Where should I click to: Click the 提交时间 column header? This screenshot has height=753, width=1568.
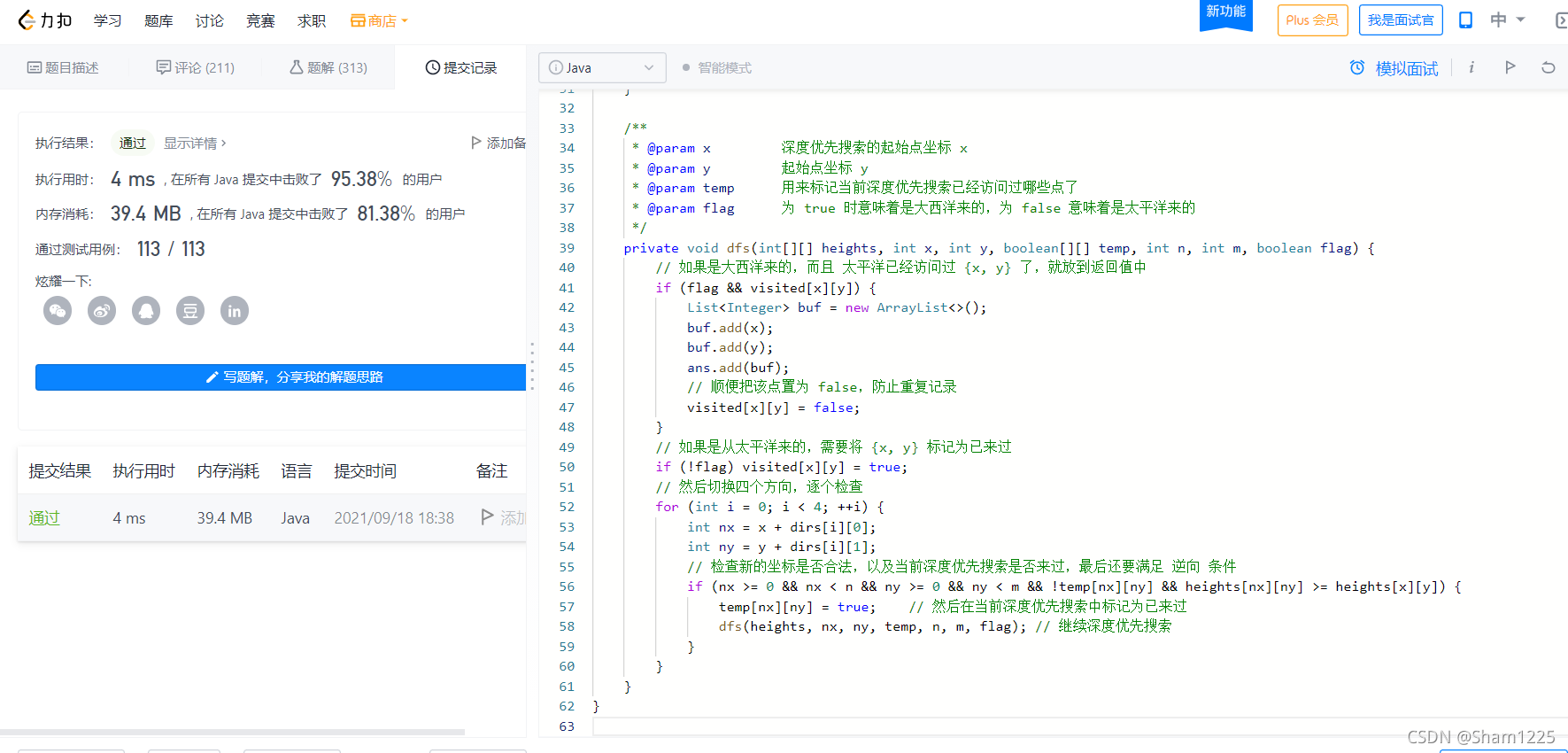coord(366,471)
